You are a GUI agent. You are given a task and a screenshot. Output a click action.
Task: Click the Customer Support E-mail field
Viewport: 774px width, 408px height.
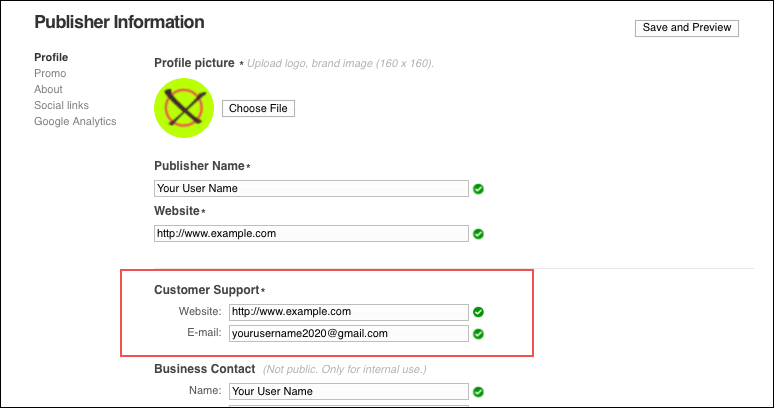click(x=348, y=333)
